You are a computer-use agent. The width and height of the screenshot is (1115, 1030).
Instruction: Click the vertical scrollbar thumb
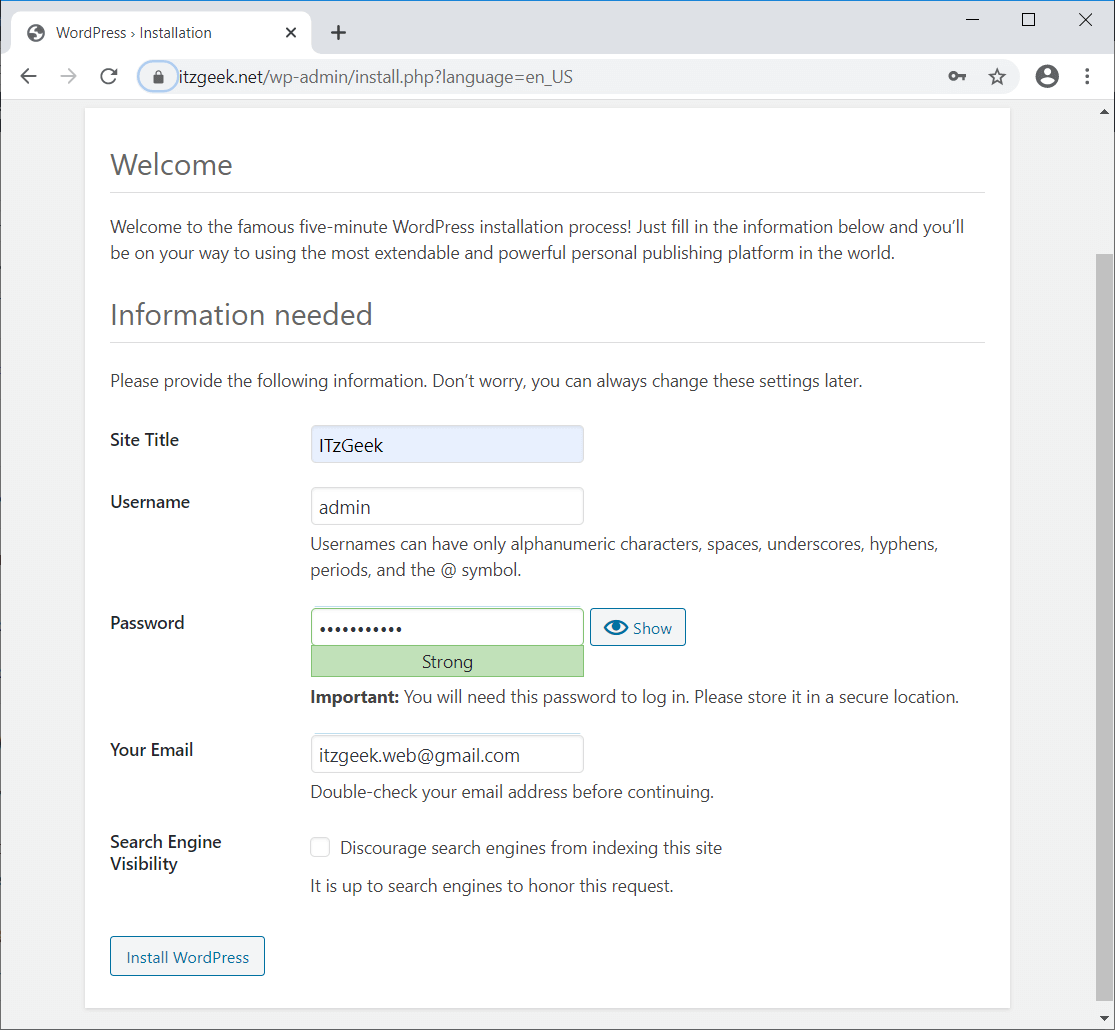click(x=1104, y=627)
